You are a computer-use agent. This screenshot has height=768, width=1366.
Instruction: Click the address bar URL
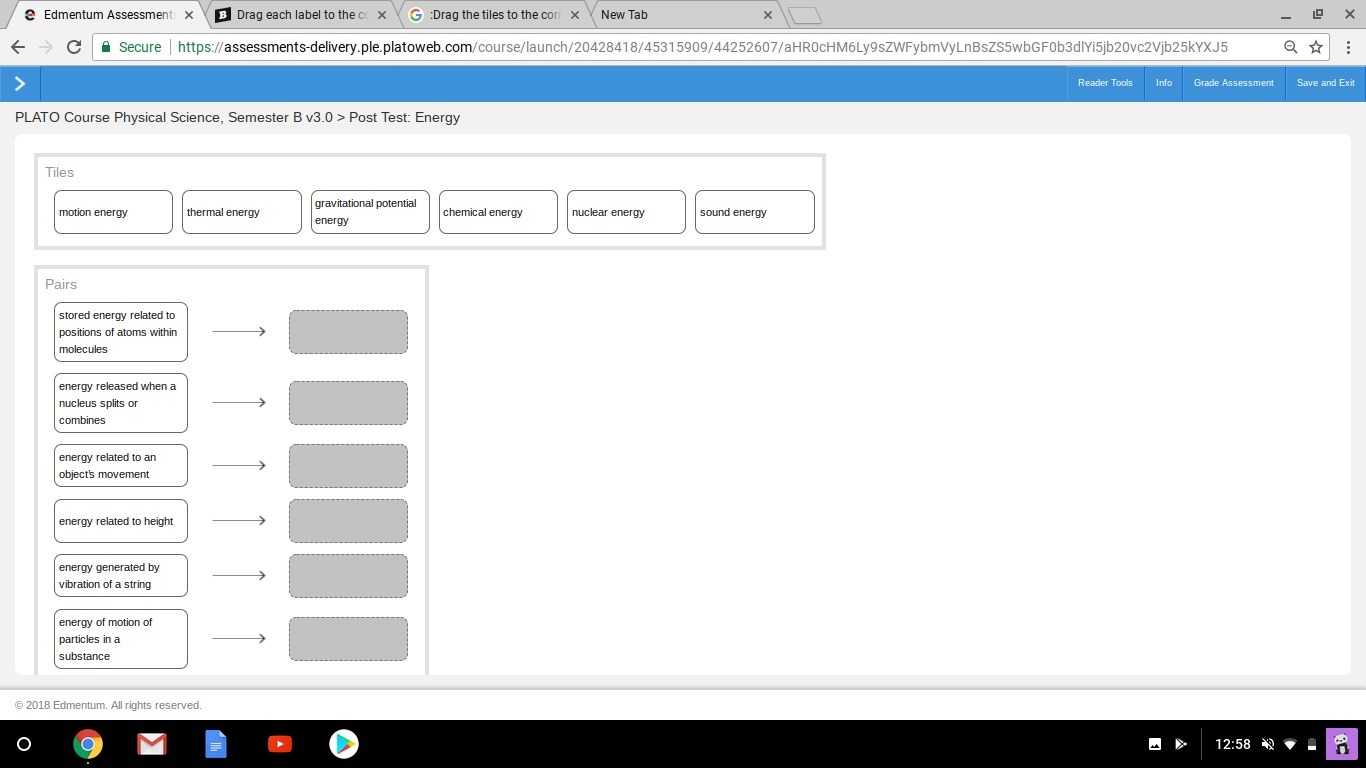click(x=702, y=47)
